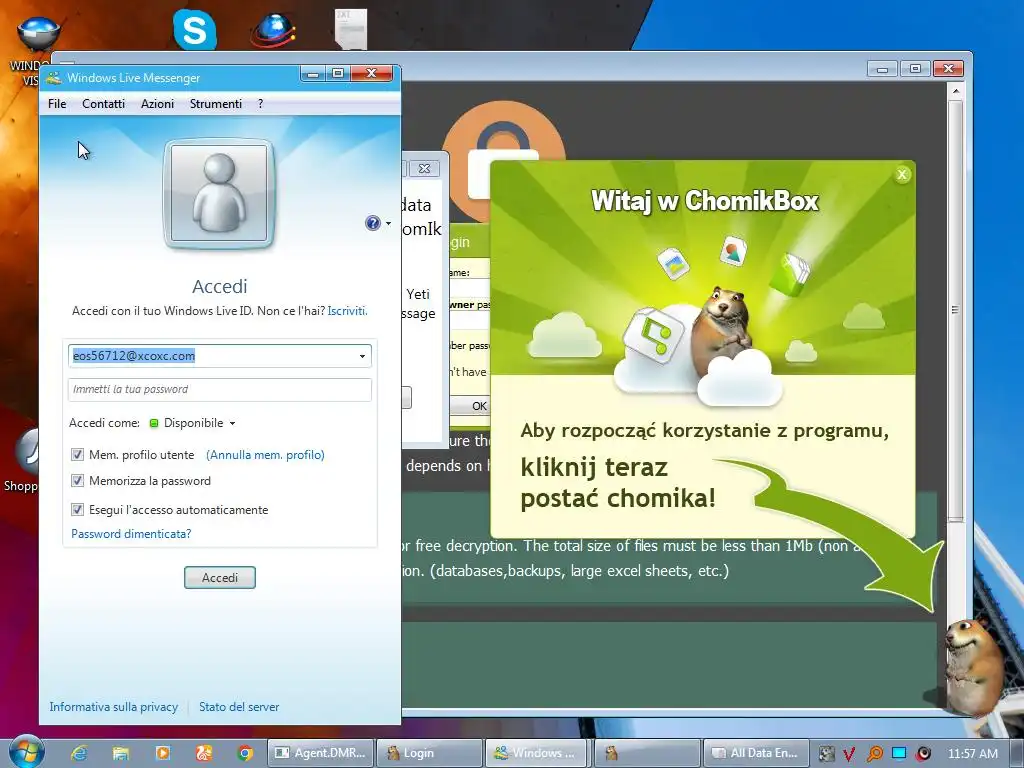Switch to Windows Live Messenger taskbar button

click(537, 753)
